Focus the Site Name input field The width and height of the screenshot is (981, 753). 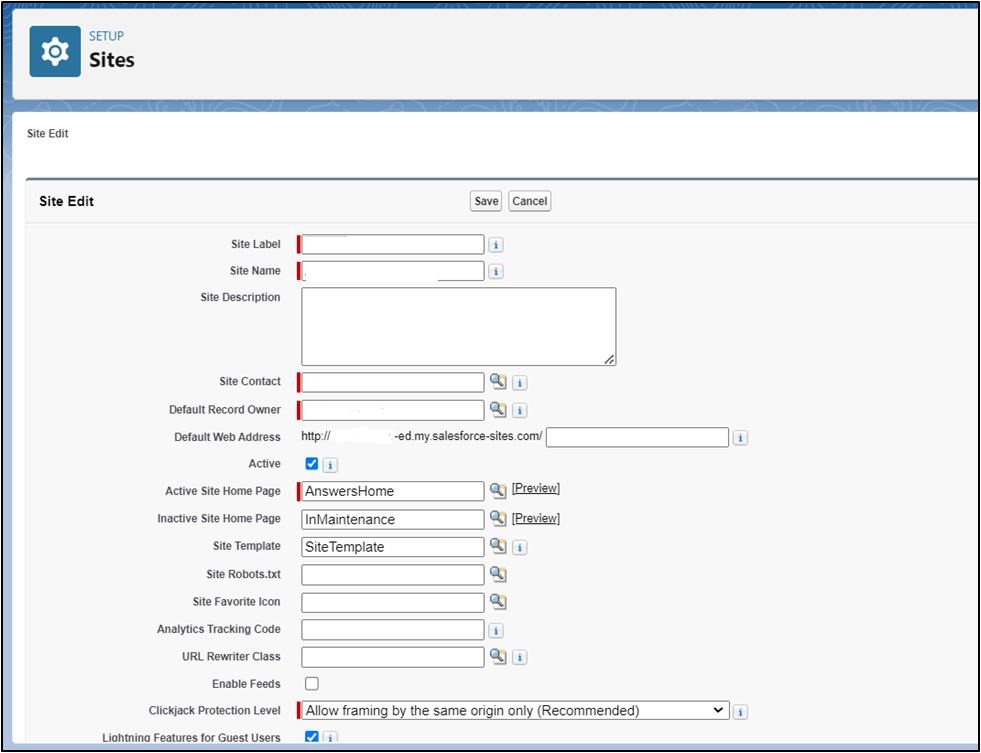click(392, 271)
